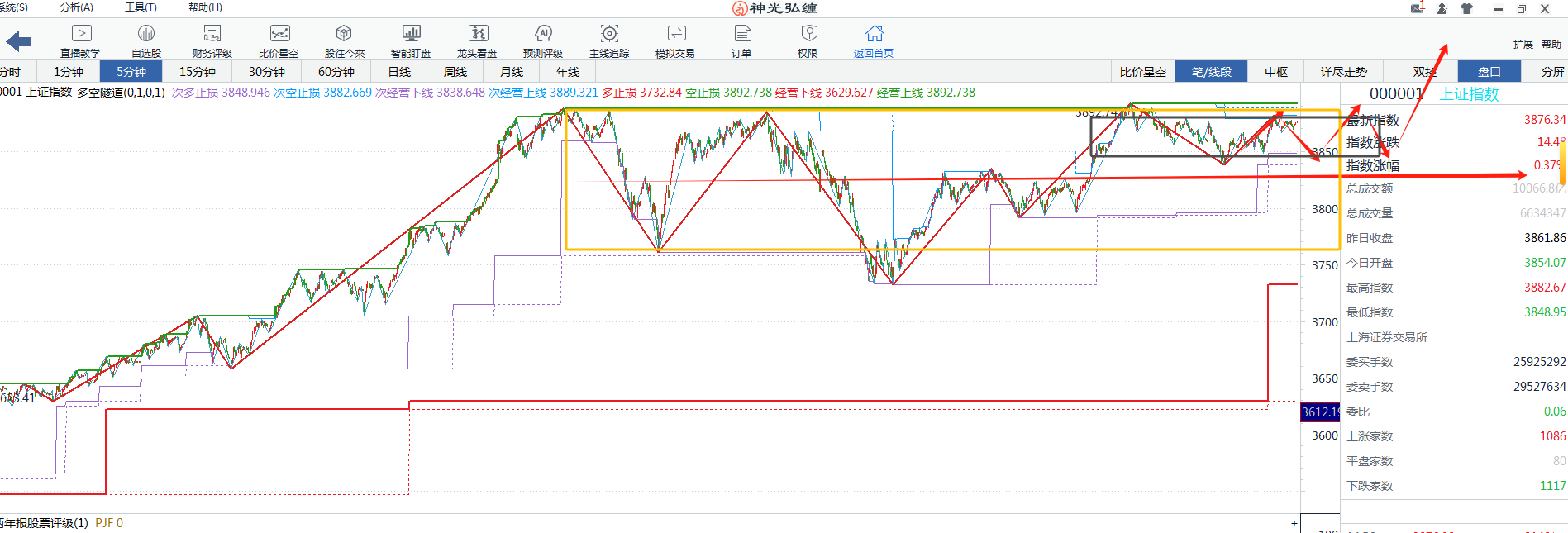This screenshot has height=533, width=1568.
Task: Click the 预测评级 AI rating icon
Action: pos(543,34)
